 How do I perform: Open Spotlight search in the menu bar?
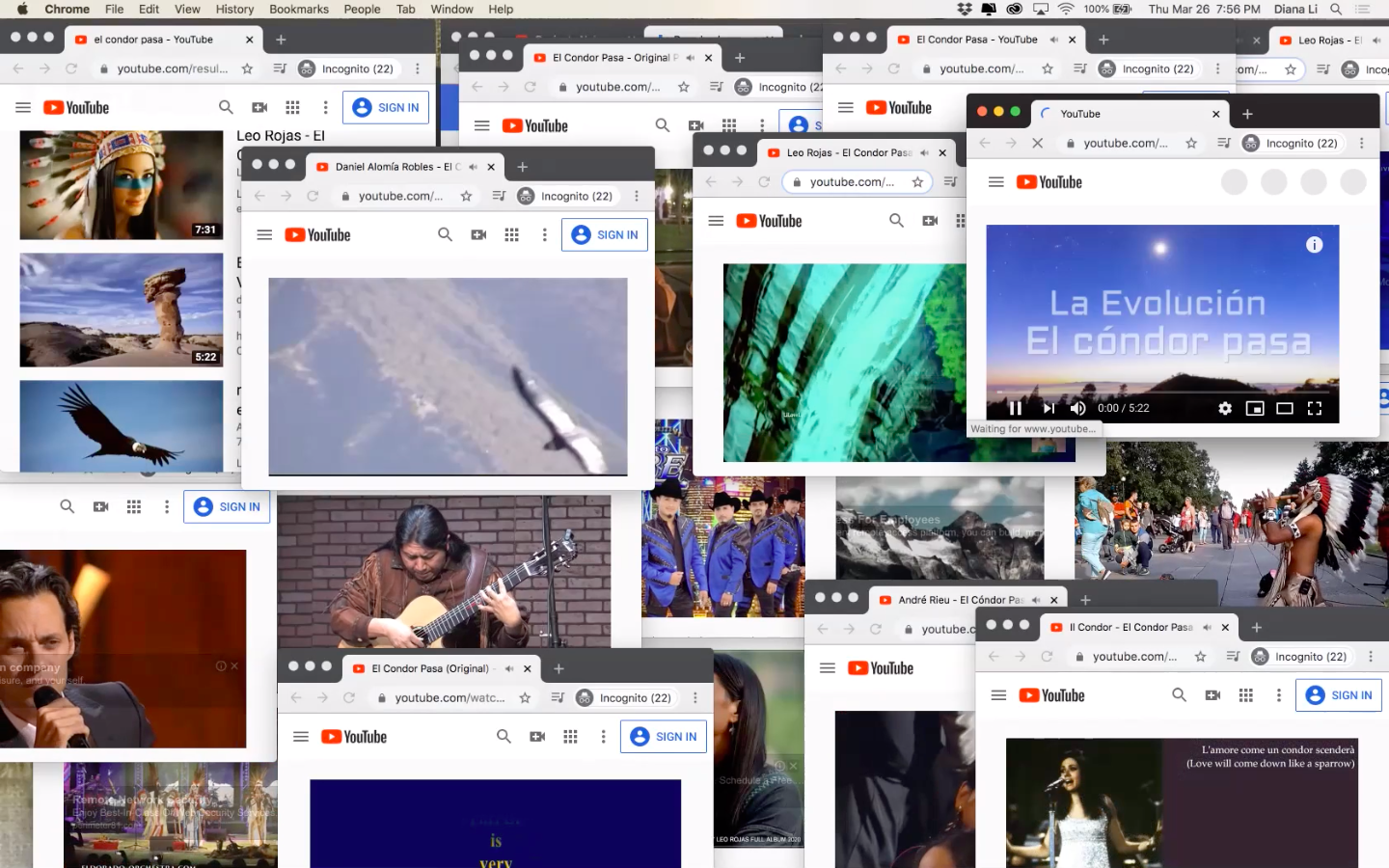1336,9
